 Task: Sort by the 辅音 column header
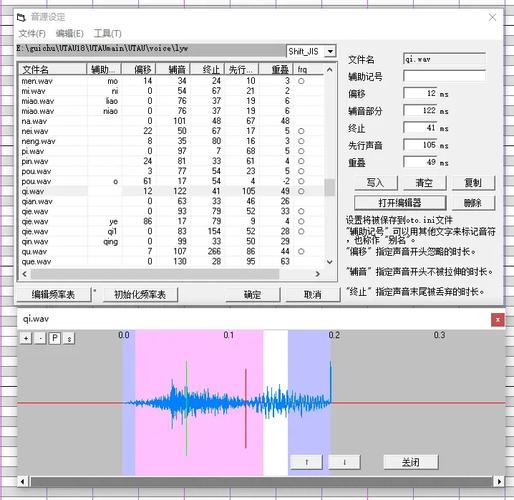tap(173, 69)
